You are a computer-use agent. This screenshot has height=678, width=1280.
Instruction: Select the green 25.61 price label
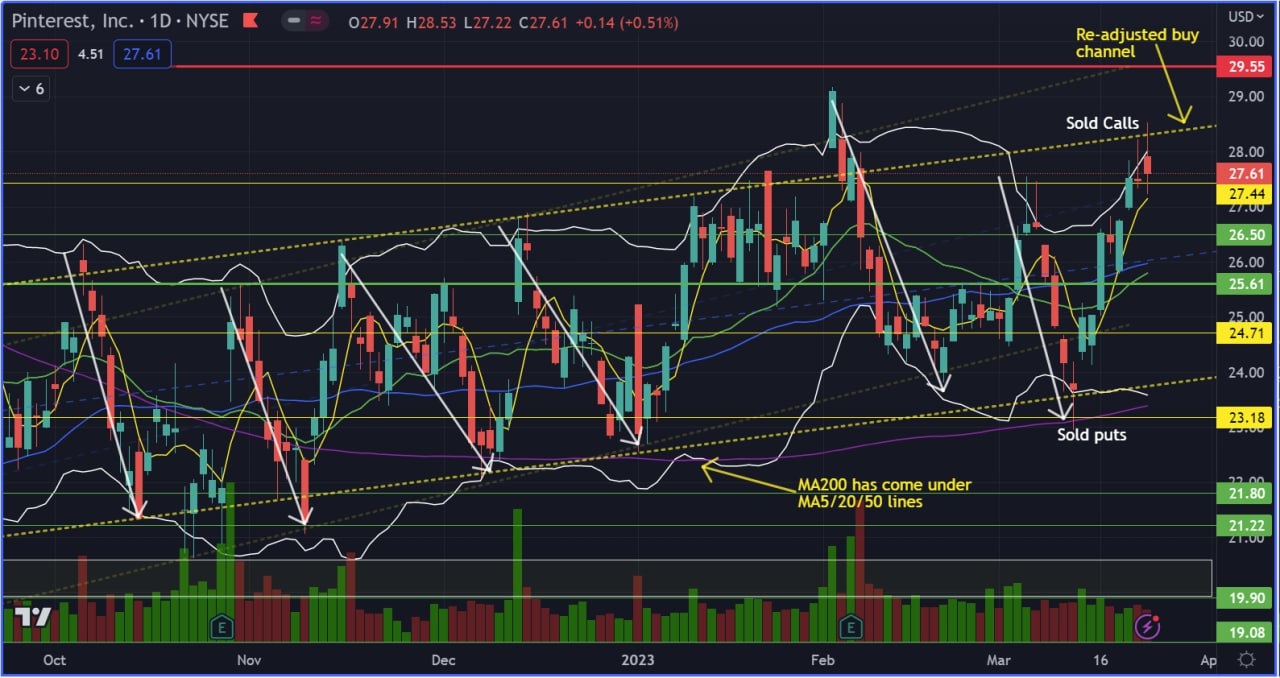click(1243, 284)
